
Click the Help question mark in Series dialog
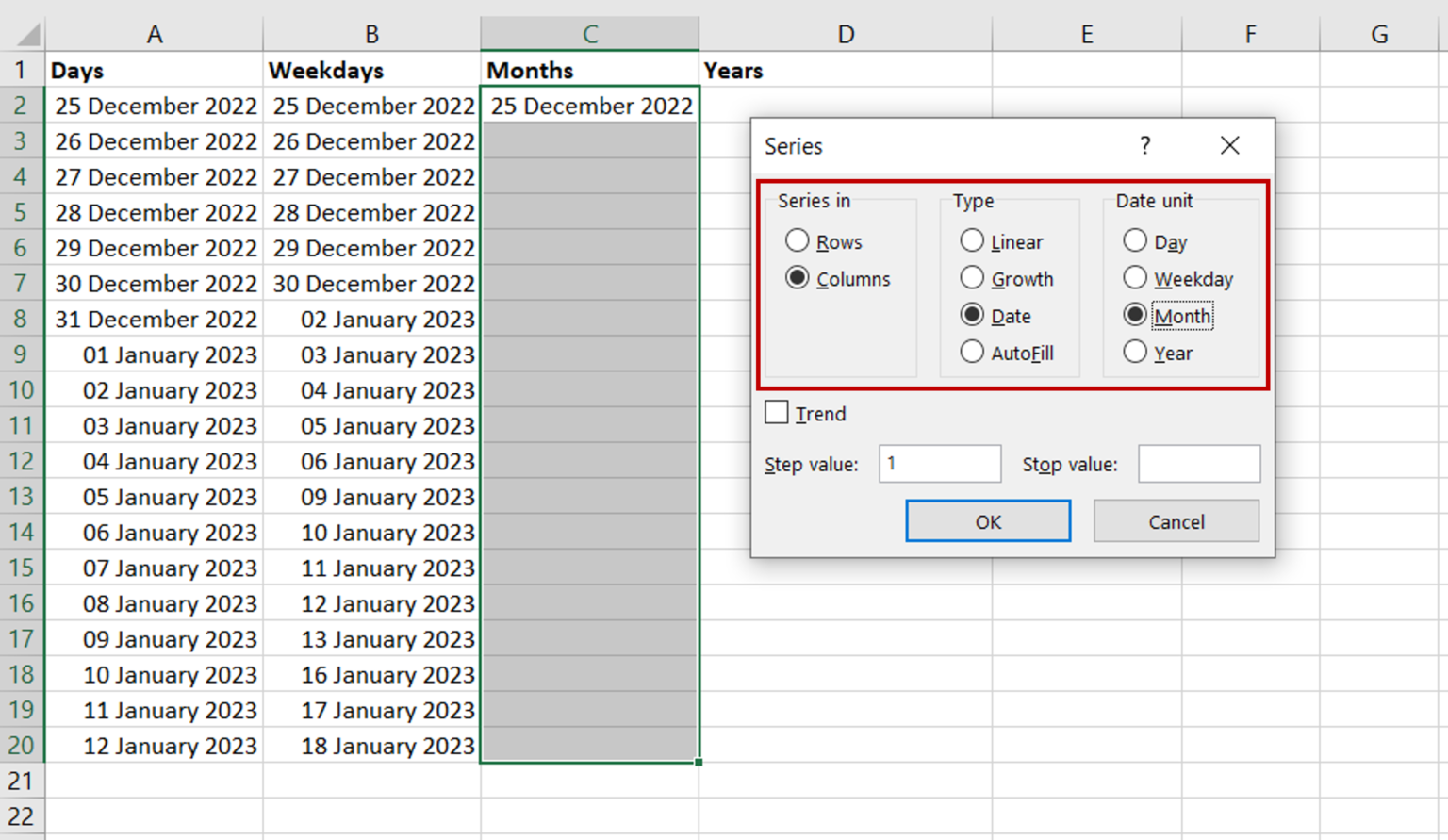click(1144, 145)
